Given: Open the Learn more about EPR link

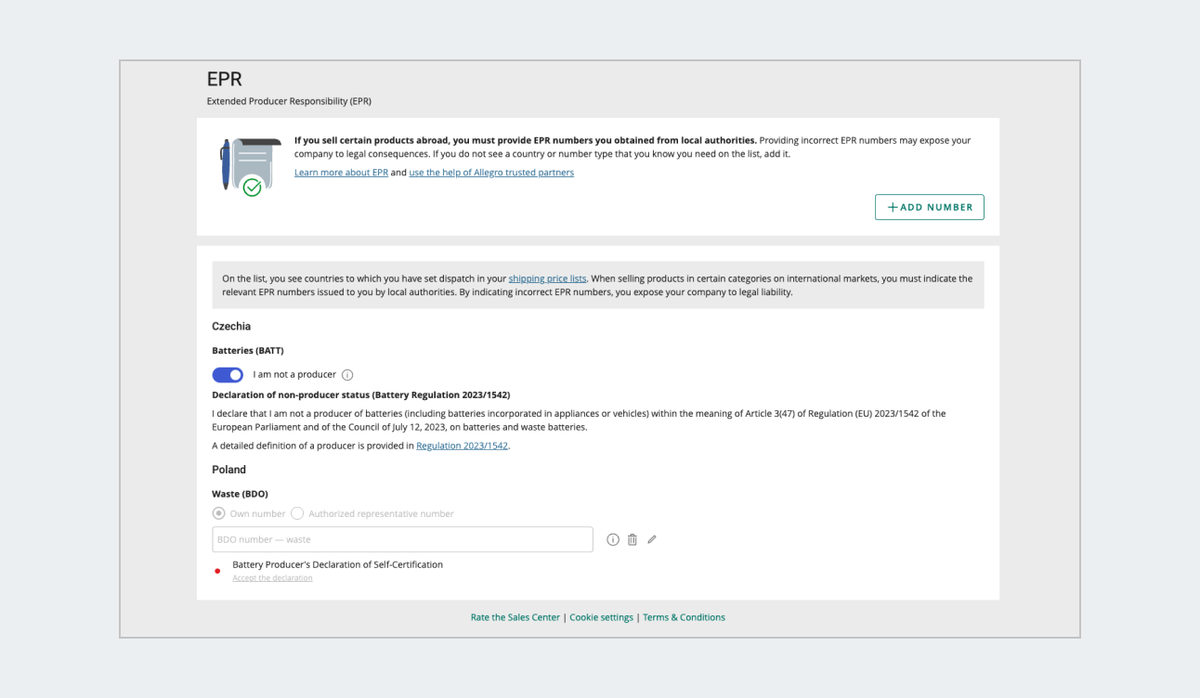Looking at the screenshot, I should point(341,173).
